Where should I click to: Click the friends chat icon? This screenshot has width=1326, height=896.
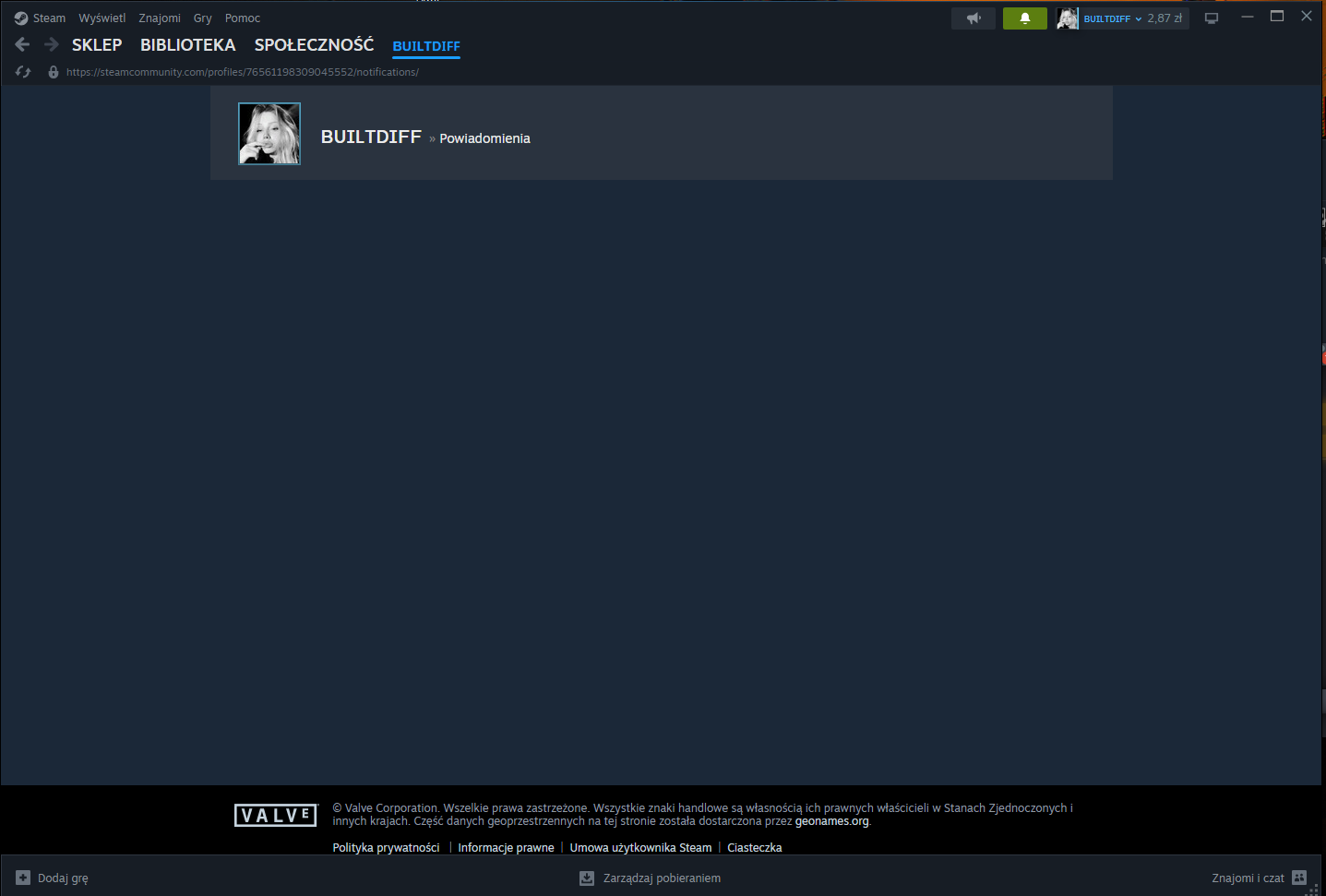[x=1299, y=878]
